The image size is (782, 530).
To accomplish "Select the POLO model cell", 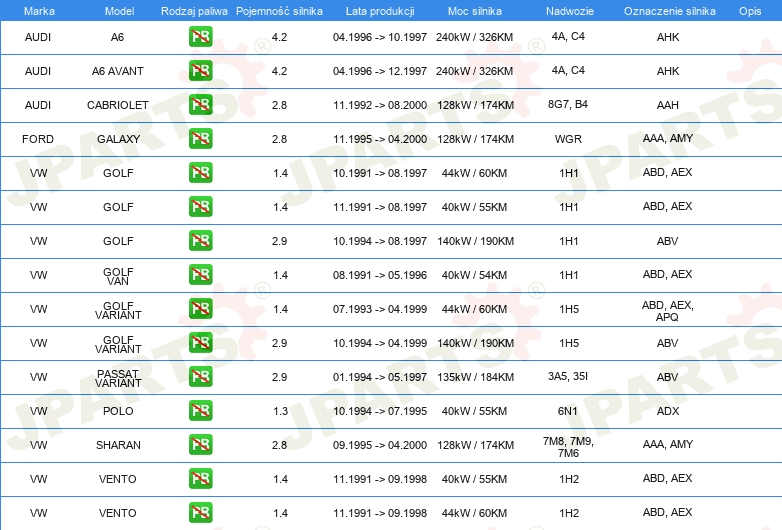I will click(118, 411).
